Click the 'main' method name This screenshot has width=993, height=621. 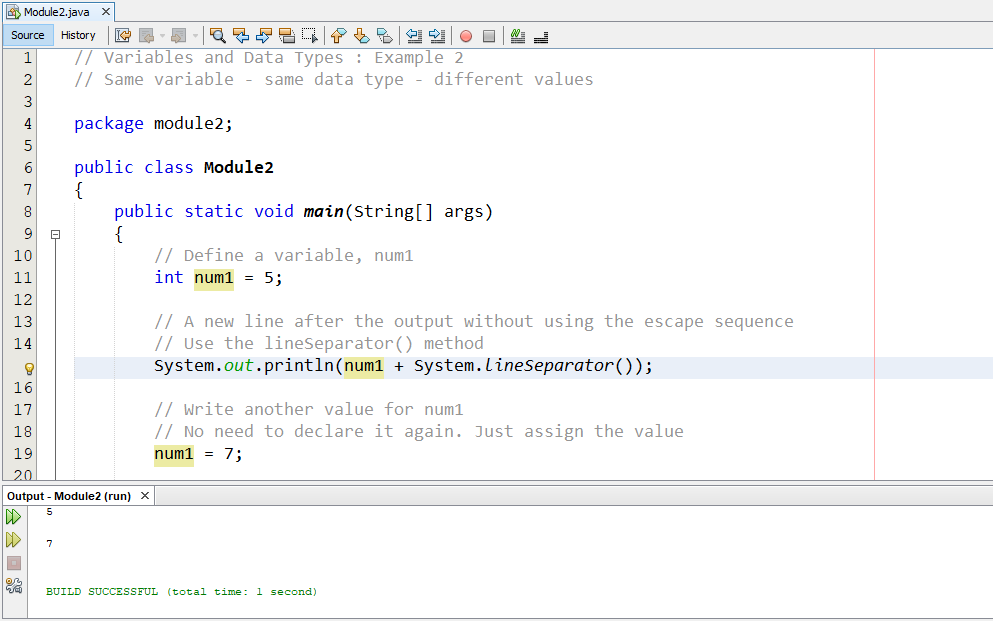click(324, 211)
